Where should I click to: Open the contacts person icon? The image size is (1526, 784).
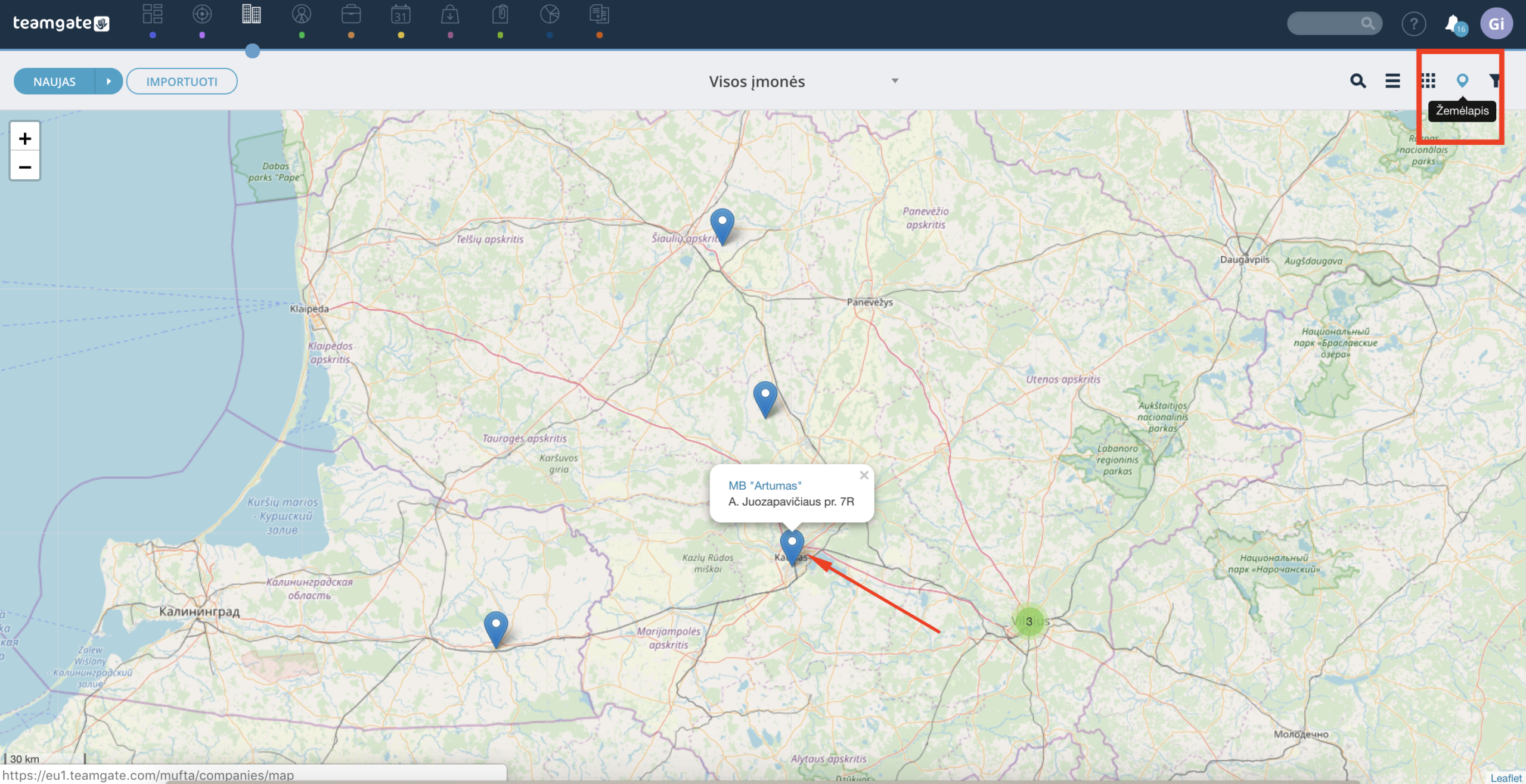pyautogui.click(x=302, y=14)
